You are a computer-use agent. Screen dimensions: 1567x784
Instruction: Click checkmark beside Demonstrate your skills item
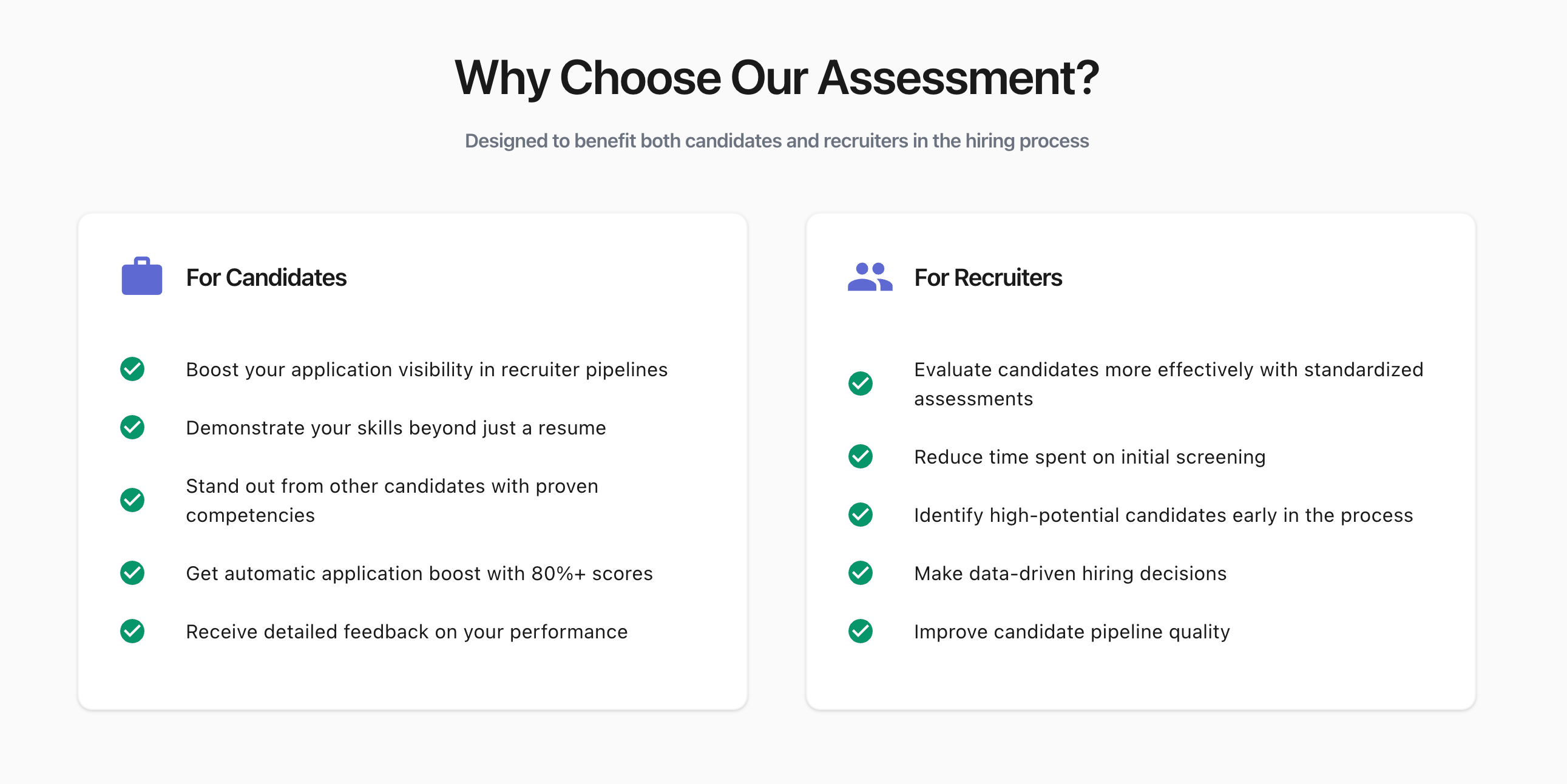pyautogui.click(x=132, y=428)
